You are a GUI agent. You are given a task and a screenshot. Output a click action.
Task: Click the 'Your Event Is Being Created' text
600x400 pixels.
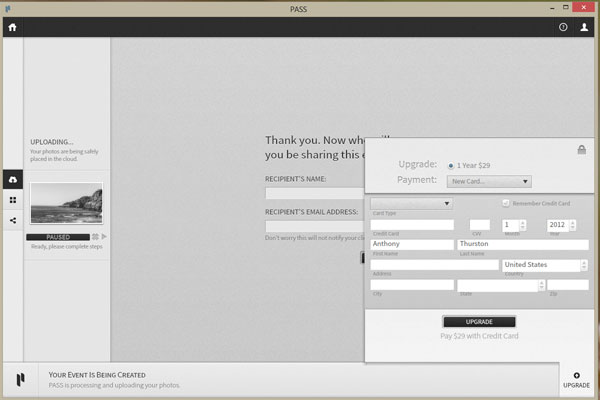97,375
